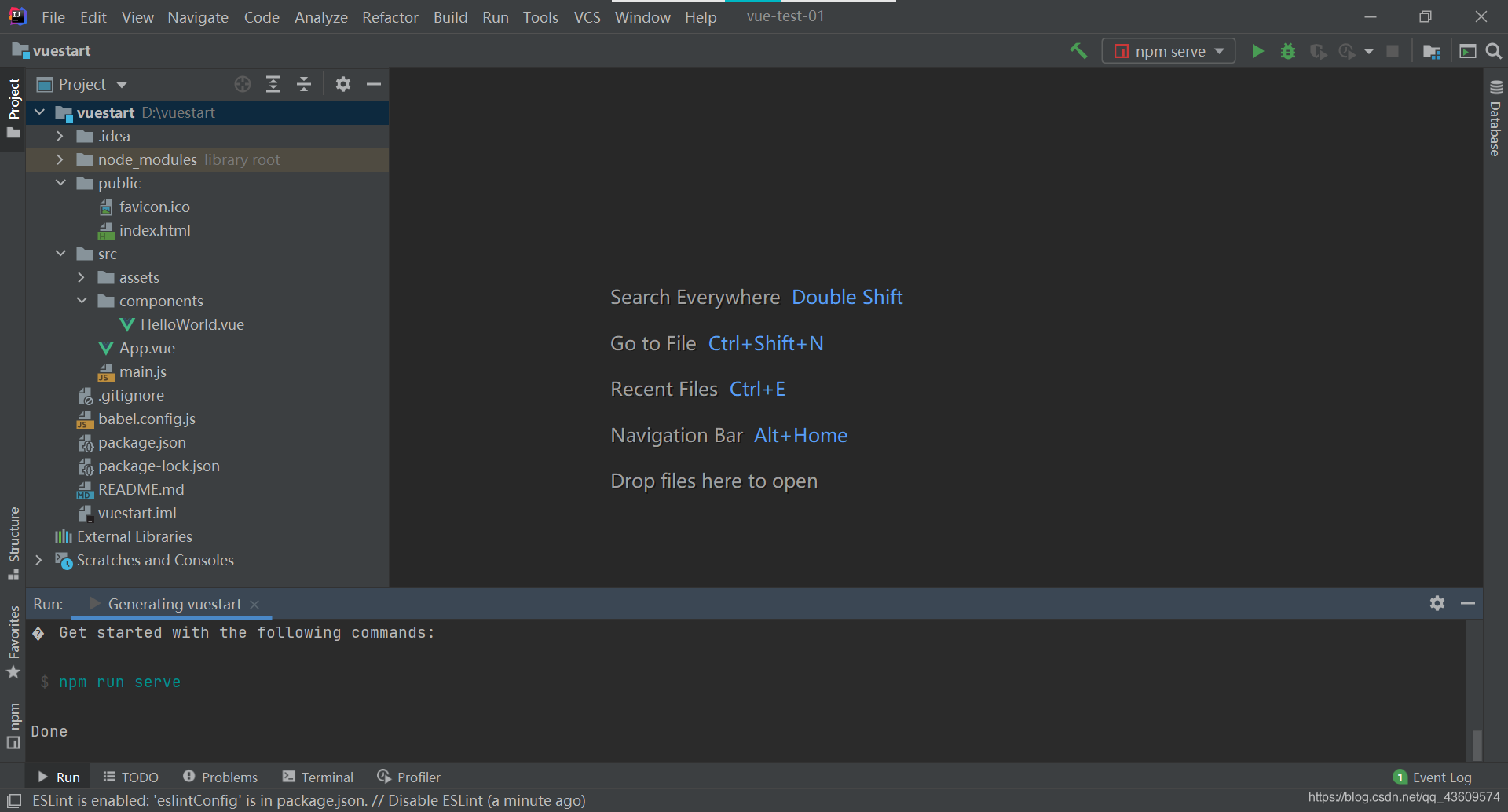Select the Generating vuestart run tab
This screenshot has width=1508, height=812.
[174, 604]
